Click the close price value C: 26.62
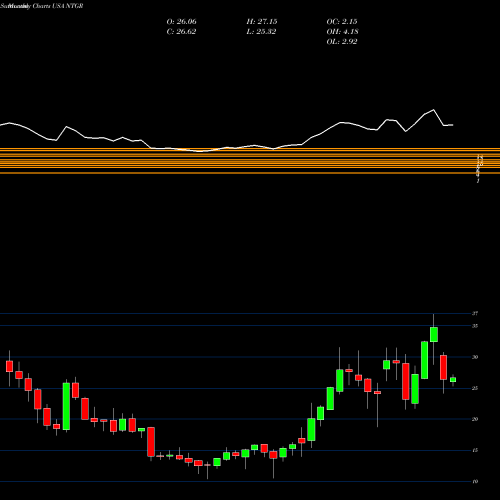500x500 pixels. (x=181, y=32)
